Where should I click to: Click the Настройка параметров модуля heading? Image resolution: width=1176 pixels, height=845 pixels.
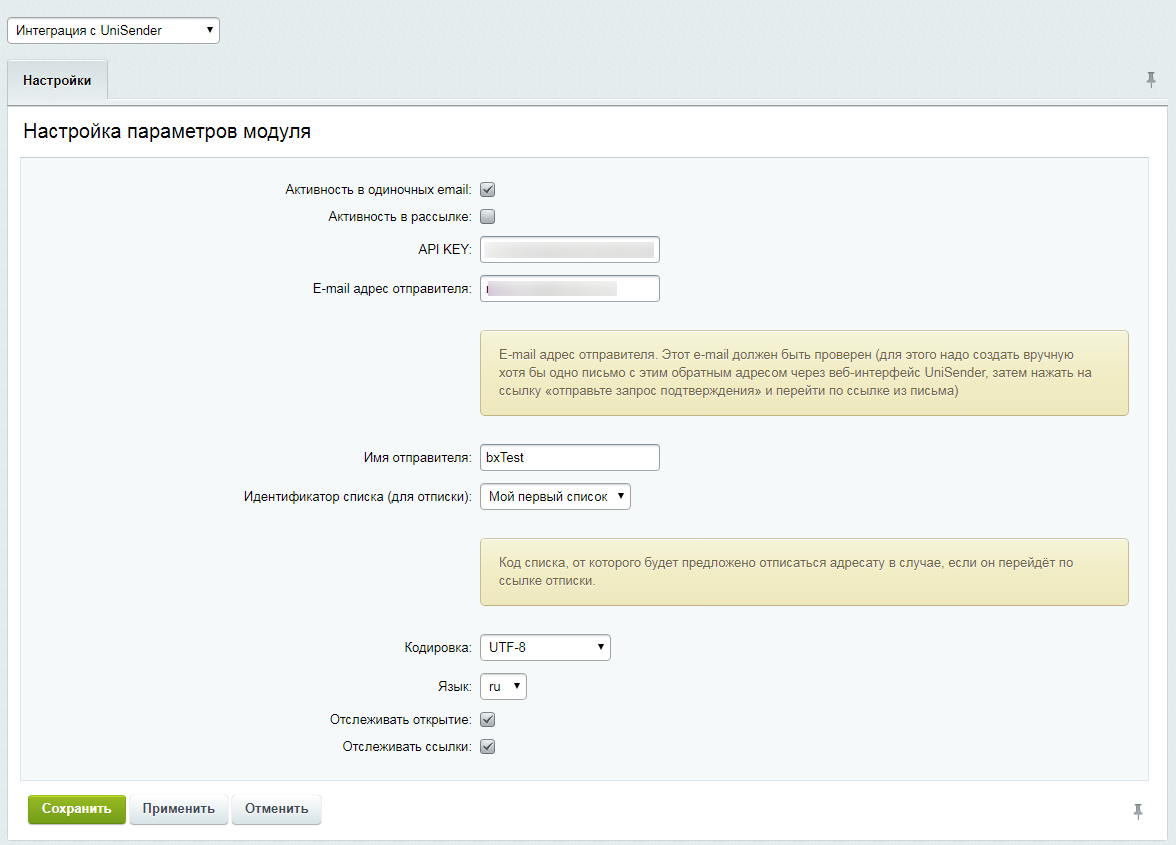point(167,132)
